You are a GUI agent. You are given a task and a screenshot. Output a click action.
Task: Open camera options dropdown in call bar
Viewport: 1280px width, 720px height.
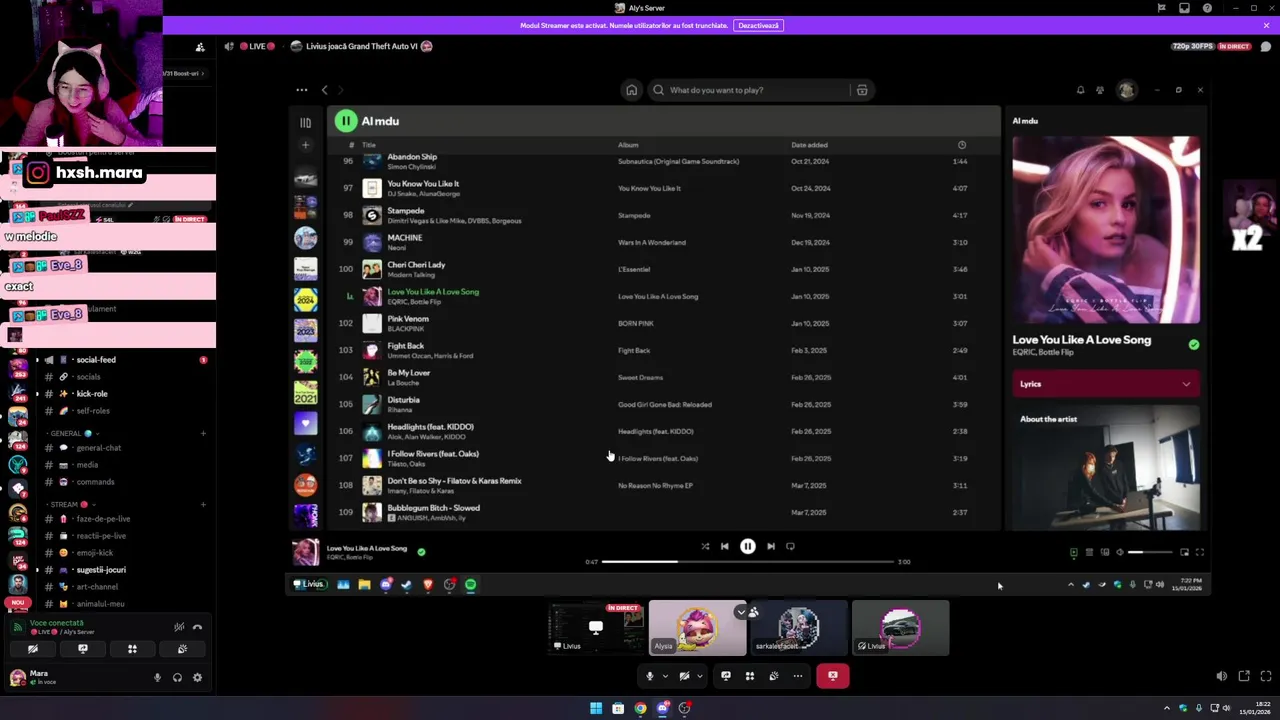[699, 676]
